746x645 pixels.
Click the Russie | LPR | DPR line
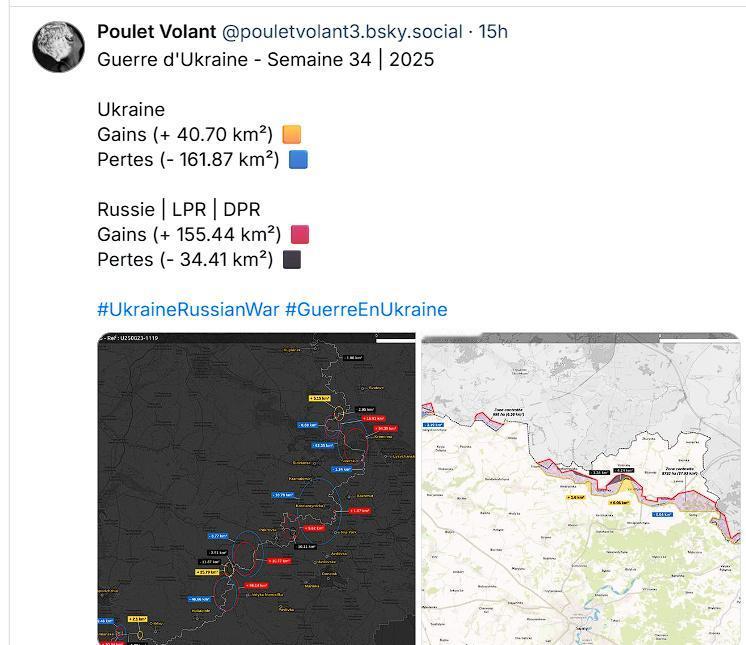pos(179,210)
